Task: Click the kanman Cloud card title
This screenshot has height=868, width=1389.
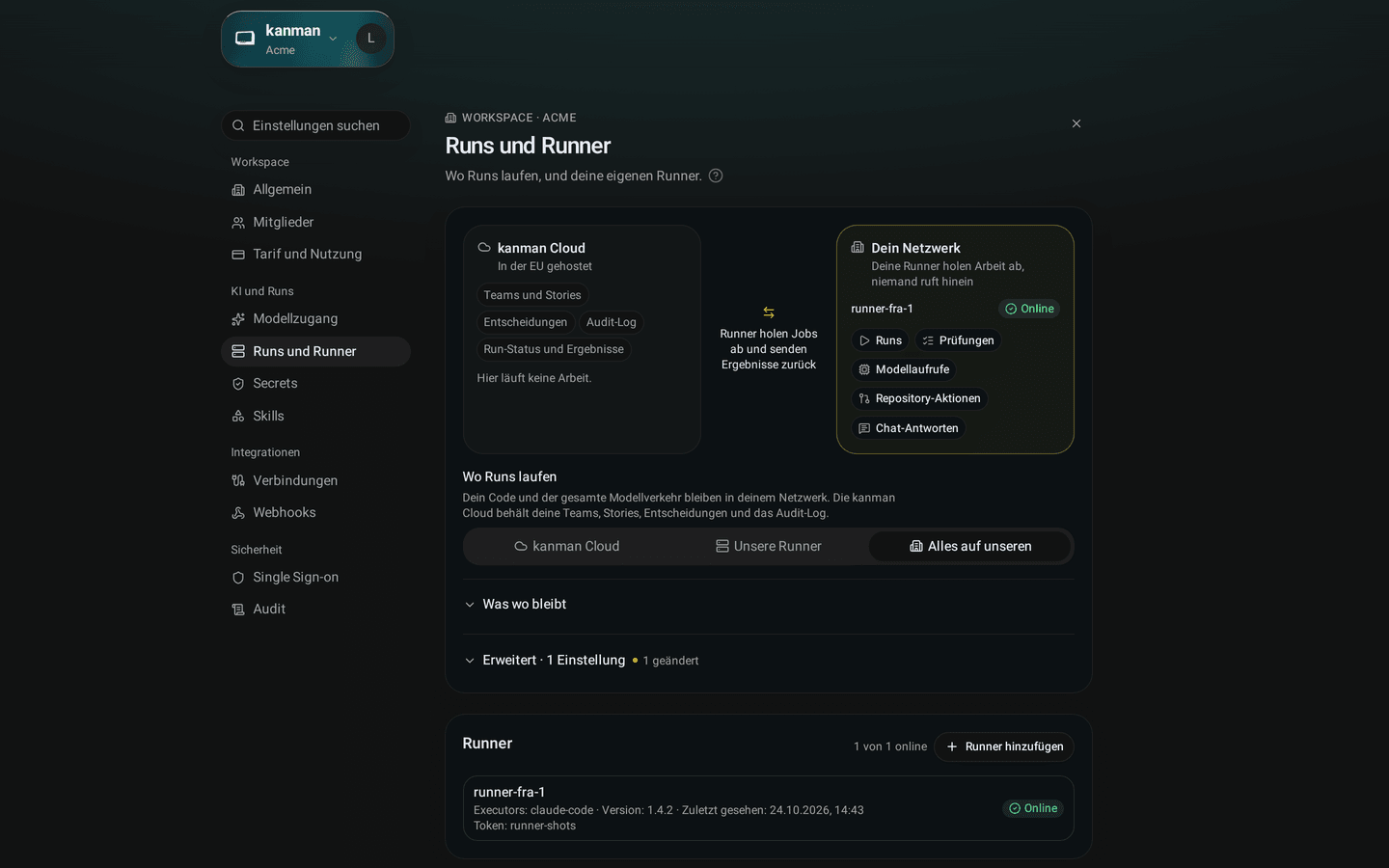Action: pyautogui.click(x=541, y=248)
